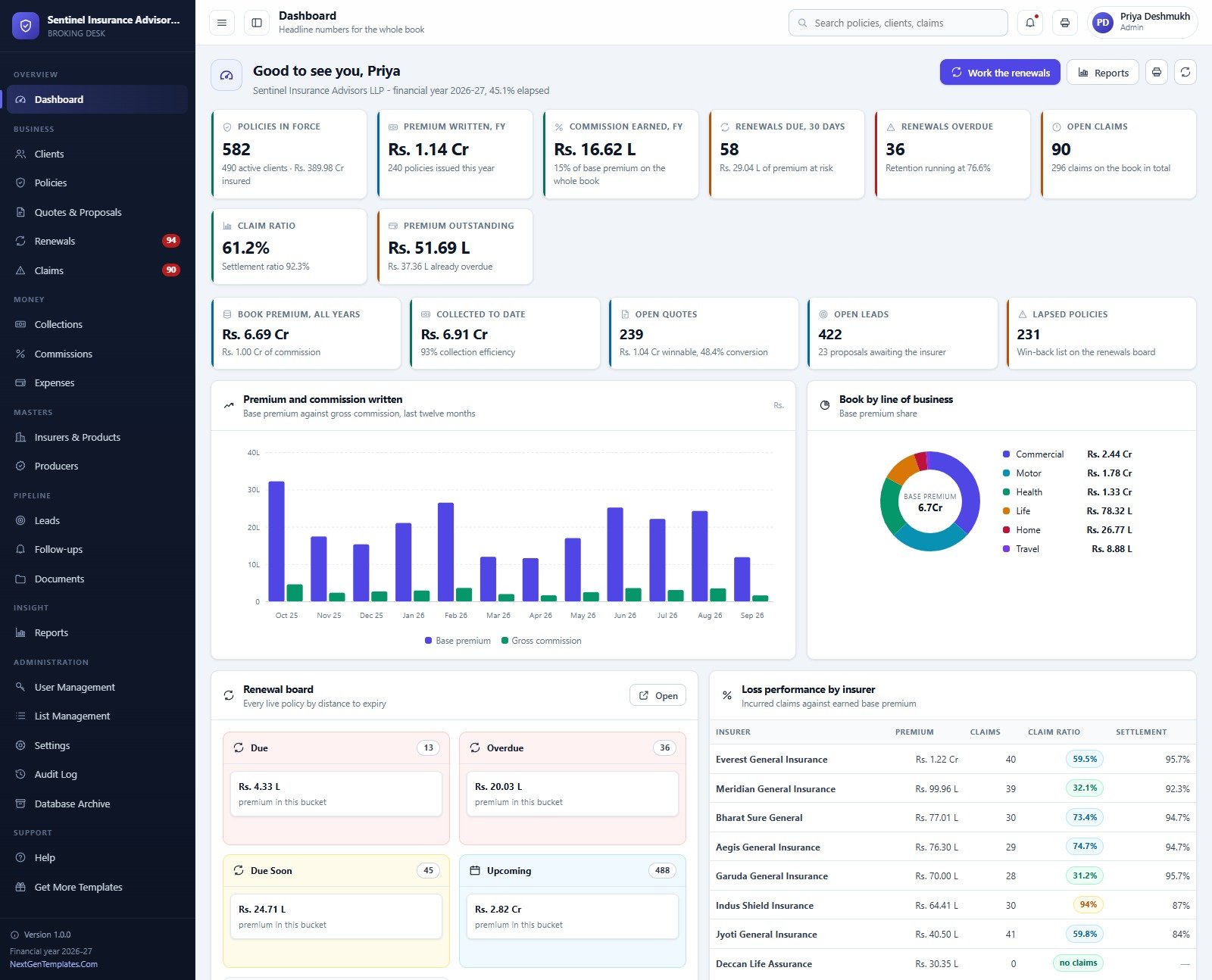
Task: Click the refresh icon beside print icon
Action: 1185,73
